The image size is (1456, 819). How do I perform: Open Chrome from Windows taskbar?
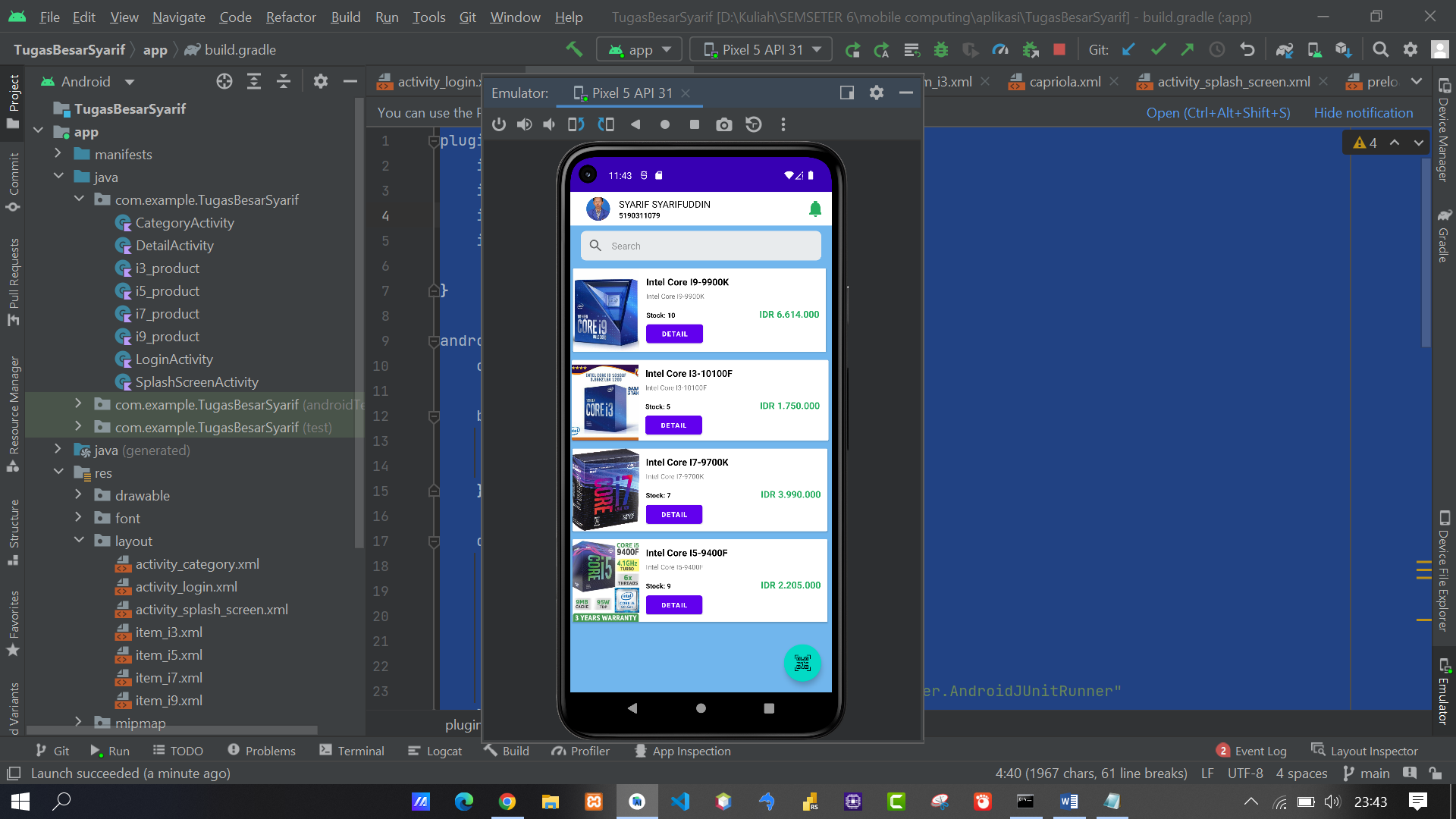[507, 802]
